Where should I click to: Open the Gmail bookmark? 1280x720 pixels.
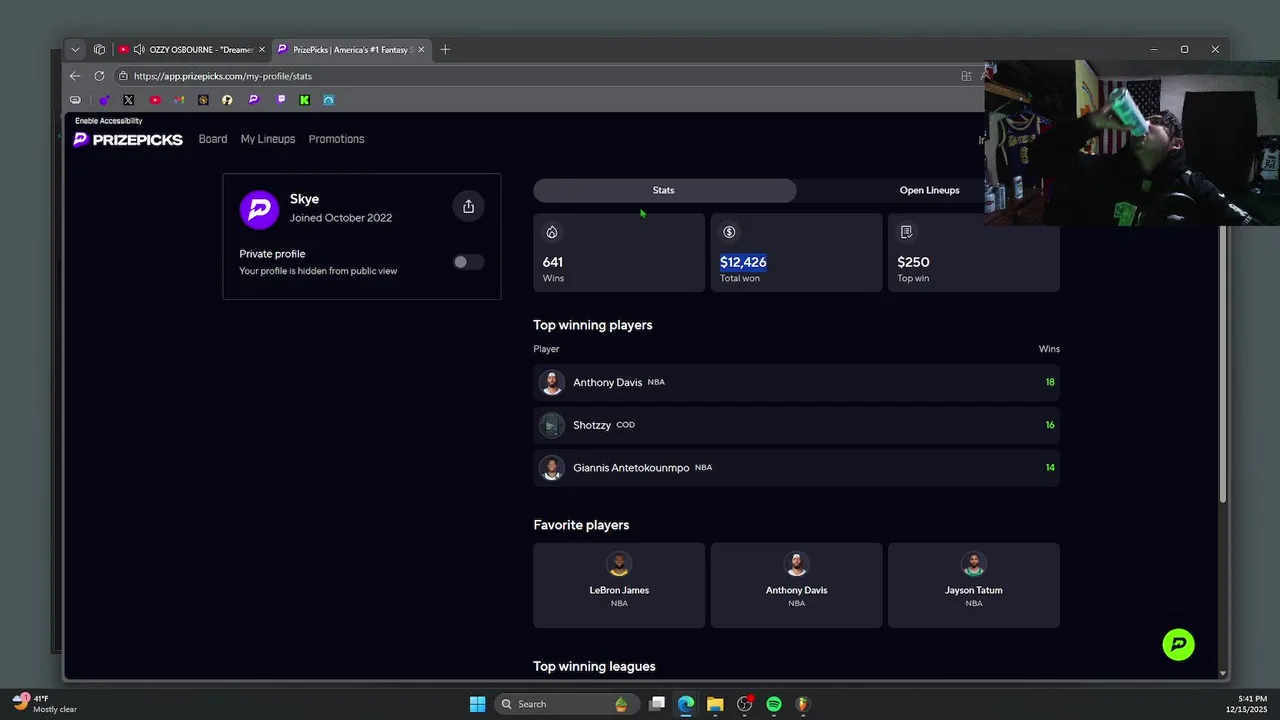point(179,100)
